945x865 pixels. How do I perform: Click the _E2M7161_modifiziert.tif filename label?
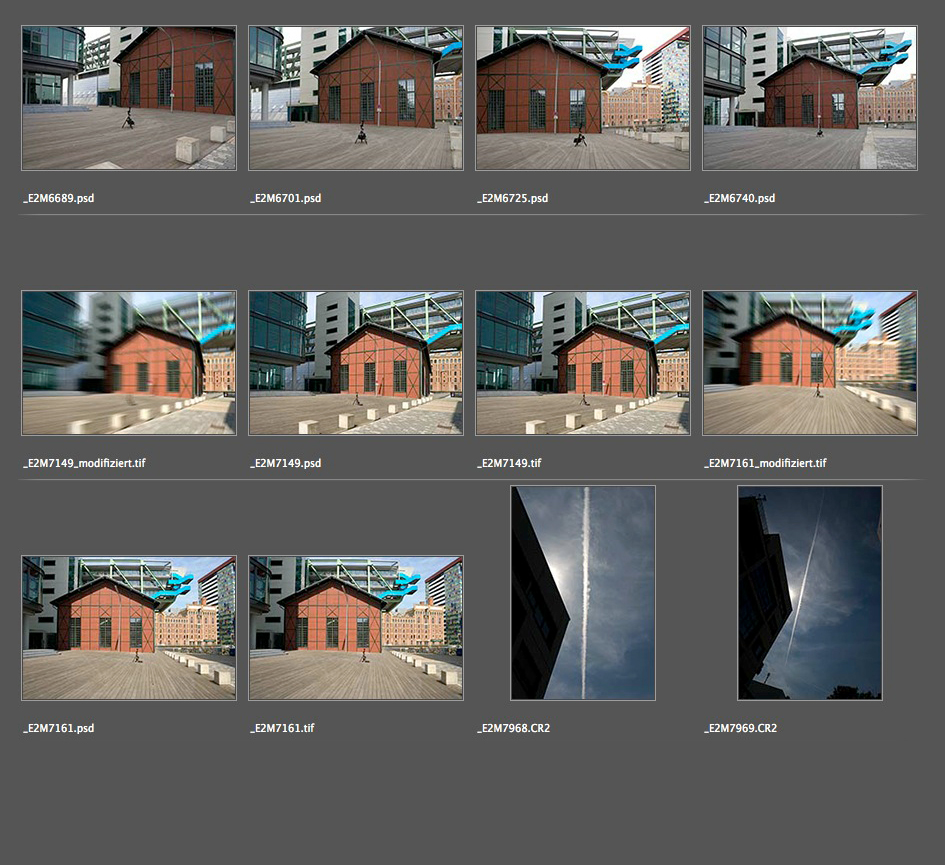point(765,464)
